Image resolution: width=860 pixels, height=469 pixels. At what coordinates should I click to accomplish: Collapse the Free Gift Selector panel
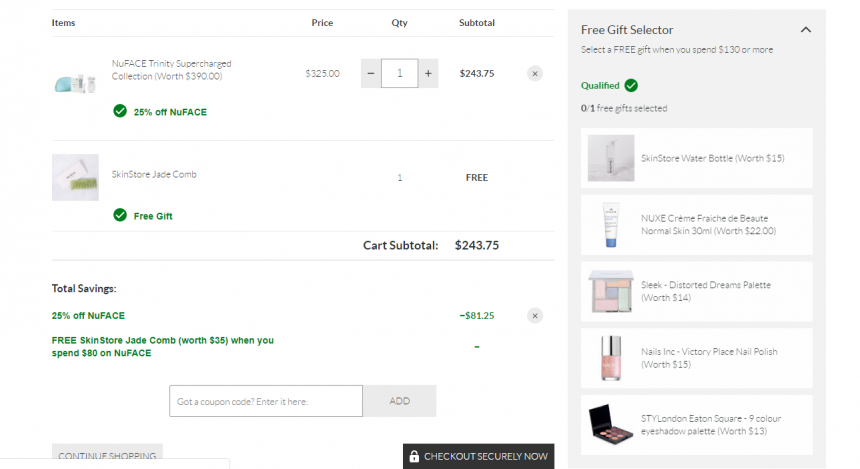[806, 30]
